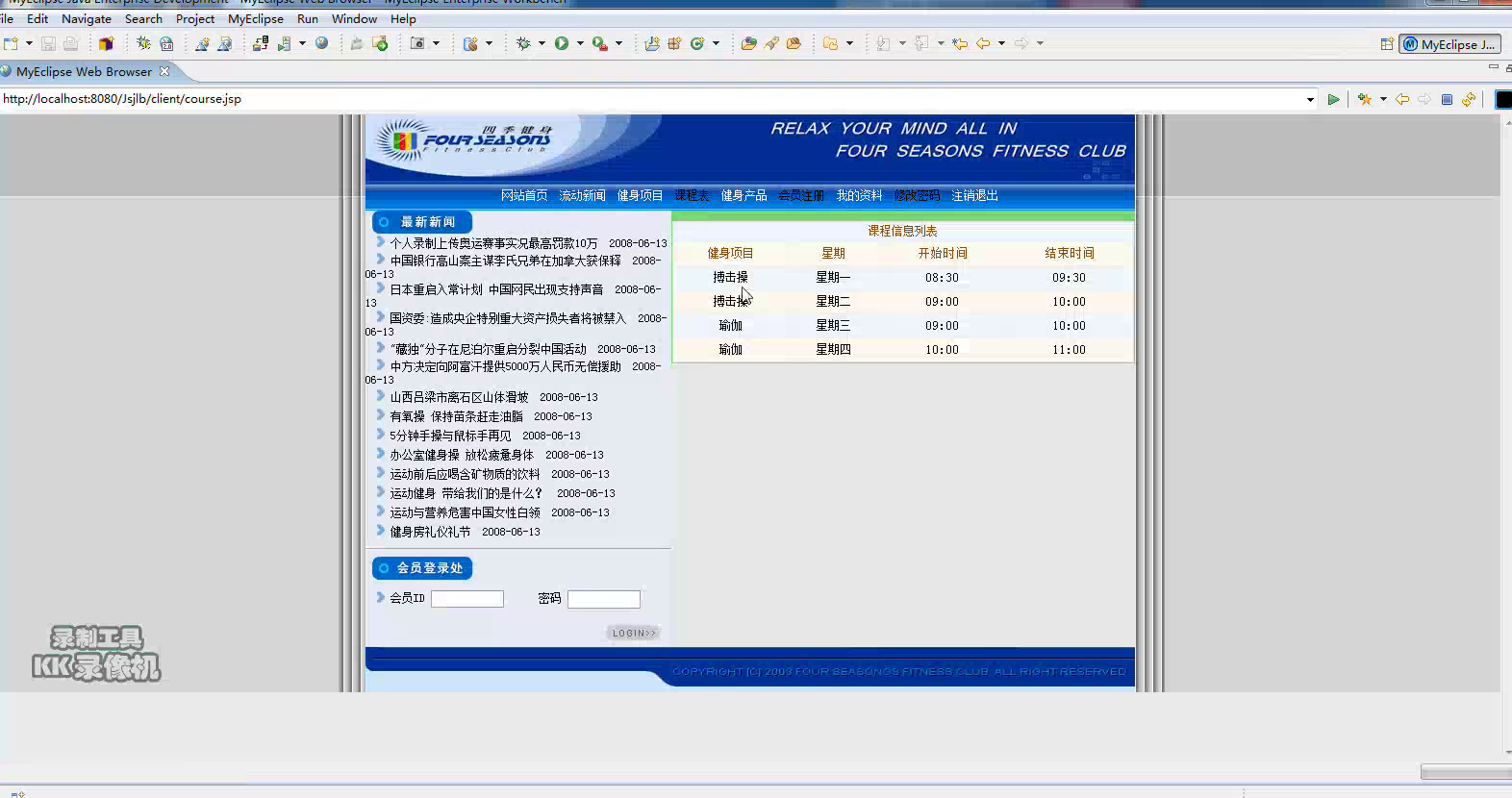Open the browser favorites dropdown arrow
Screen dimensions: 1512x798
[x=1383, y=99]
